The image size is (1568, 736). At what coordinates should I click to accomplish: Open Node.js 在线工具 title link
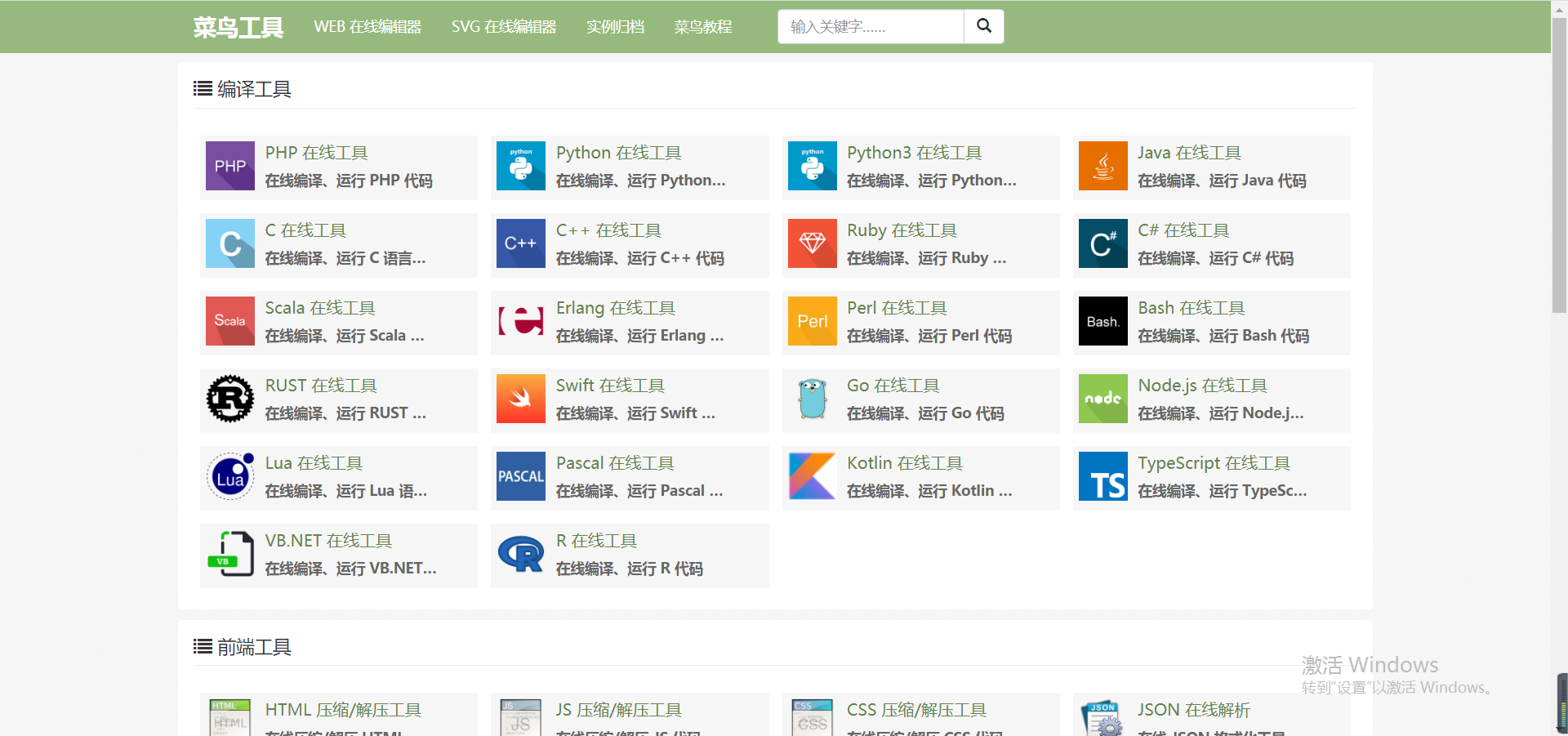pos(1202,386)
